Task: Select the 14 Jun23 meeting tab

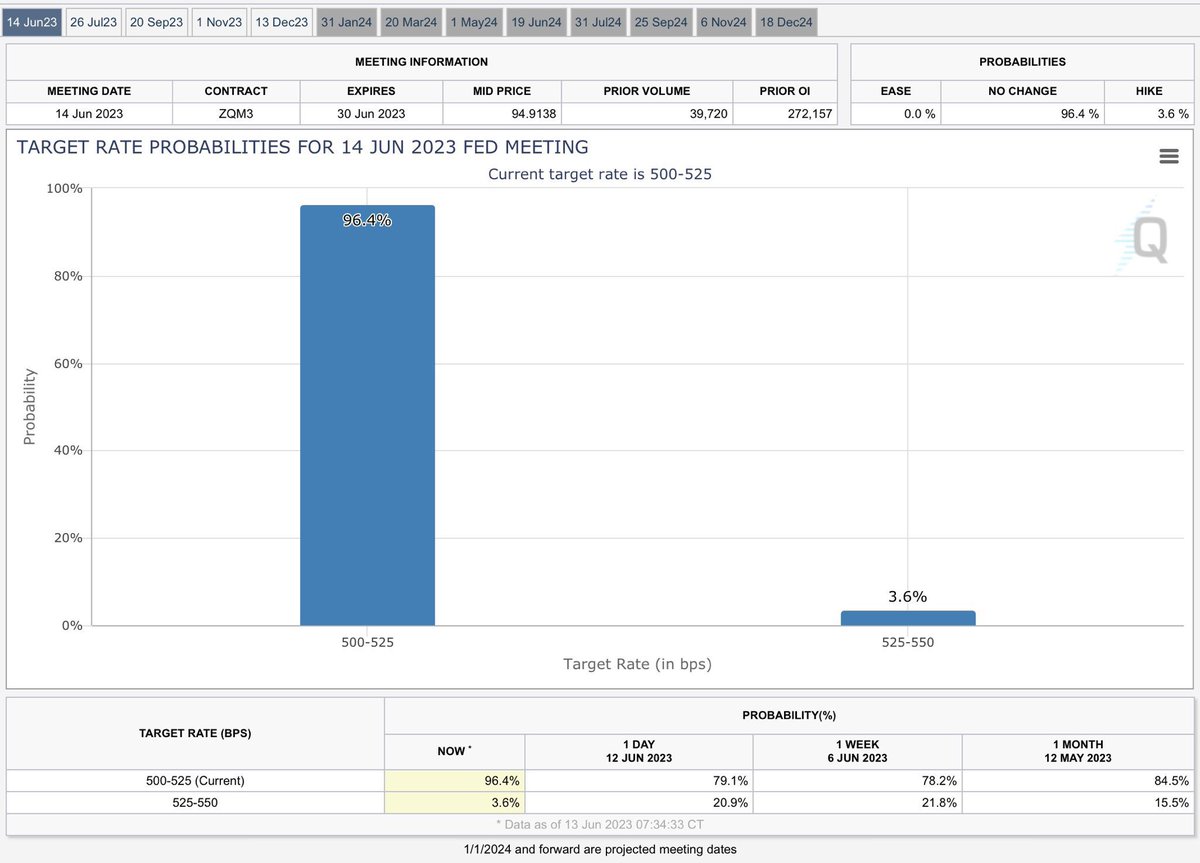Action: [32, 22]
